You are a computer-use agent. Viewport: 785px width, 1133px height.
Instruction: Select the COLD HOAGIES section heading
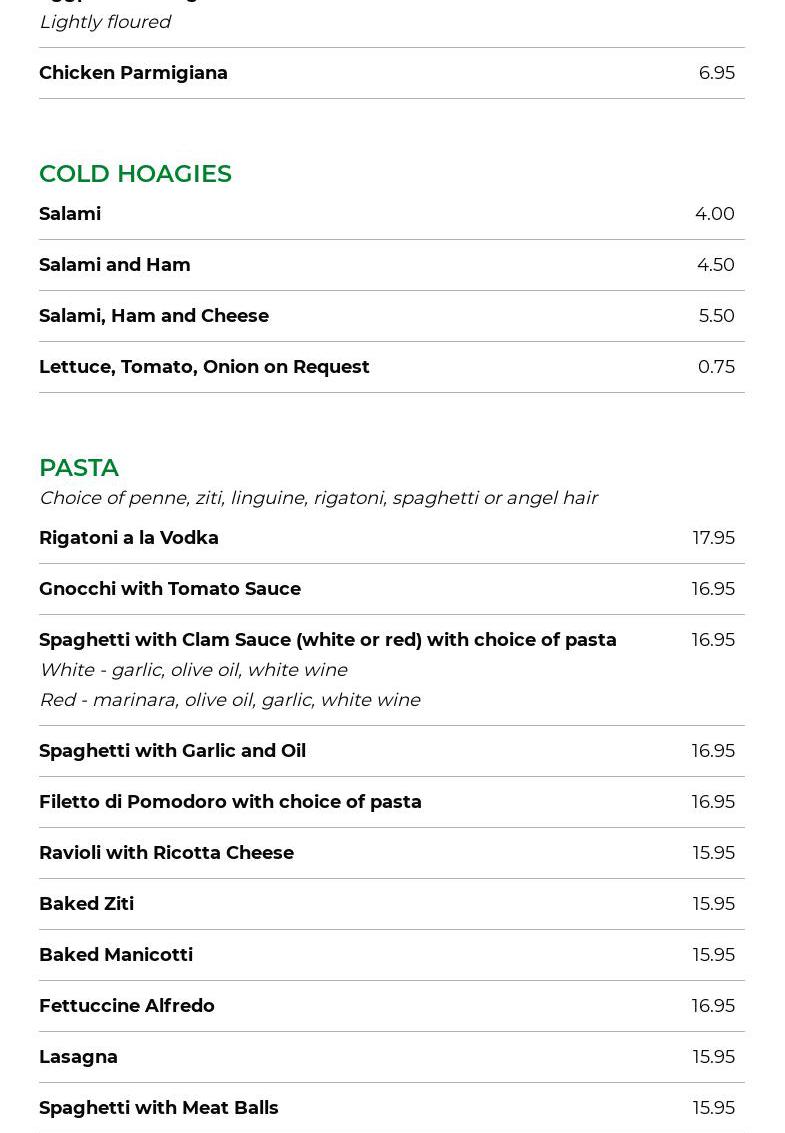[x=135, y=173]
